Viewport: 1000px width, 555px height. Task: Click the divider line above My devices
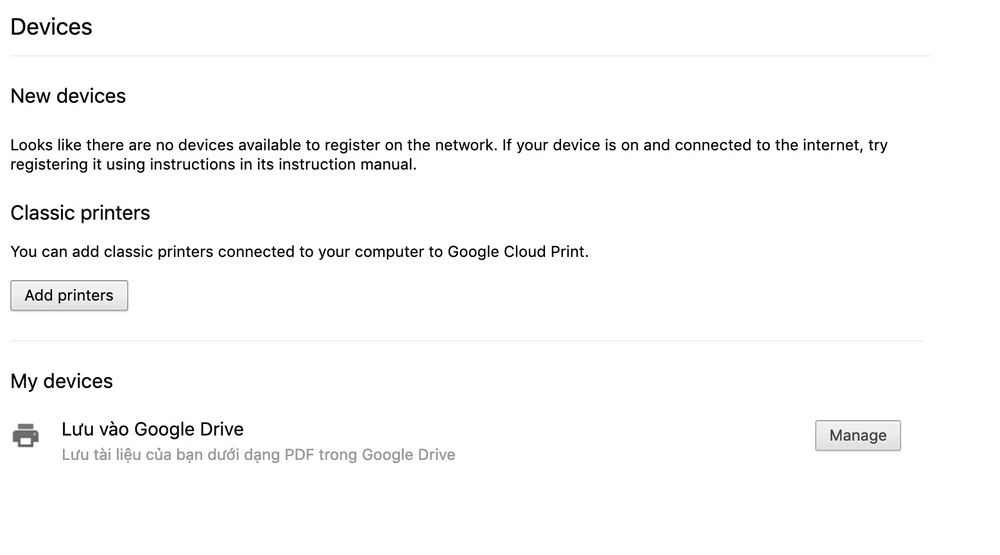pos(465,341)
